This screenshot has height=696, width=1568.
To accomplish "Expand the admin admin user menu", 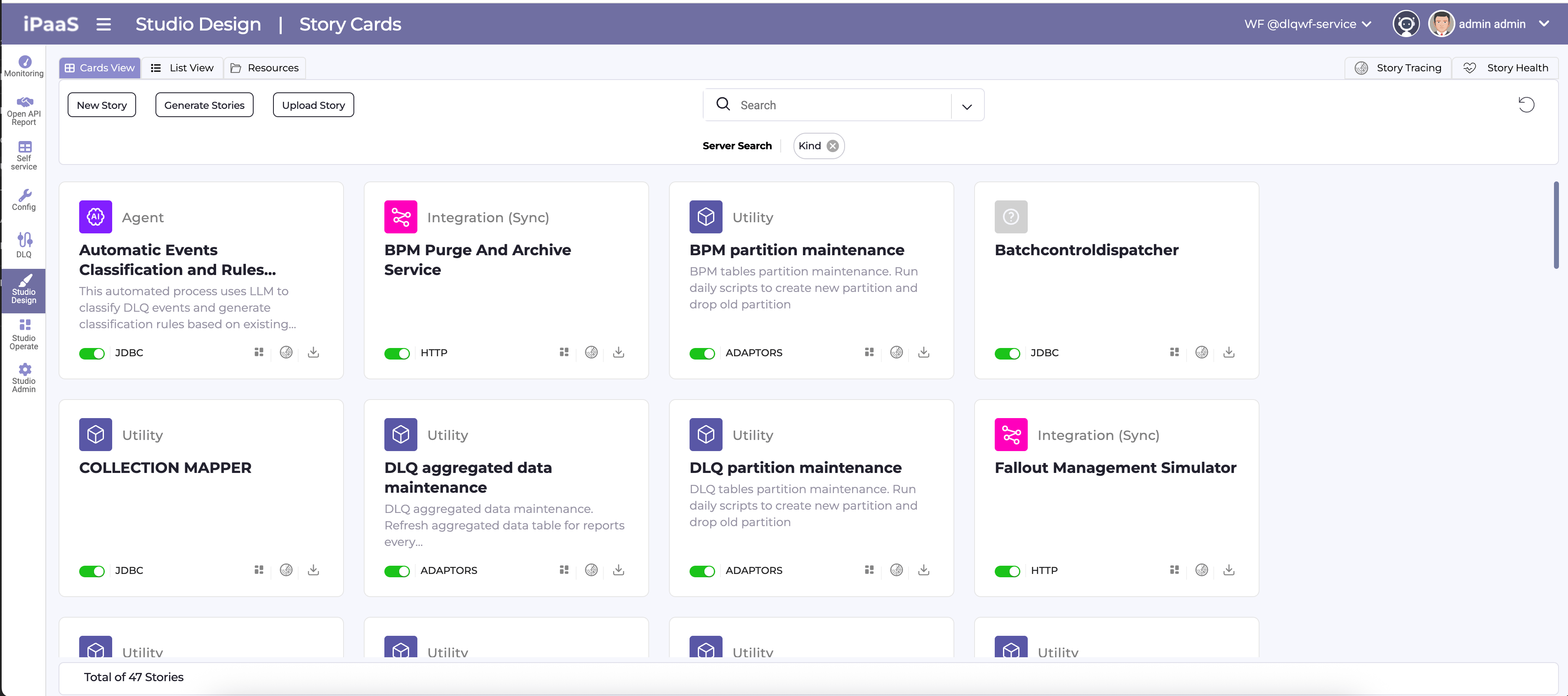I will coord(1544,24).
